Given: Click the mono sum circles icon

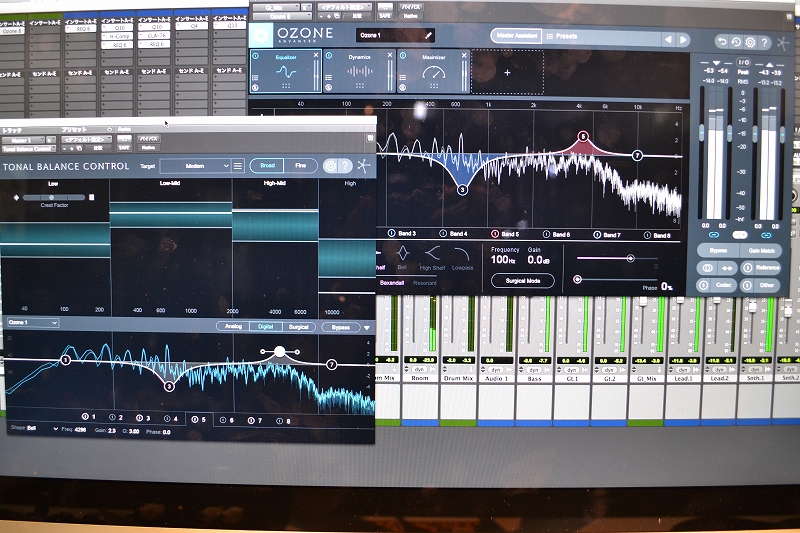Looking at the screenshot, I should [707, 268].
